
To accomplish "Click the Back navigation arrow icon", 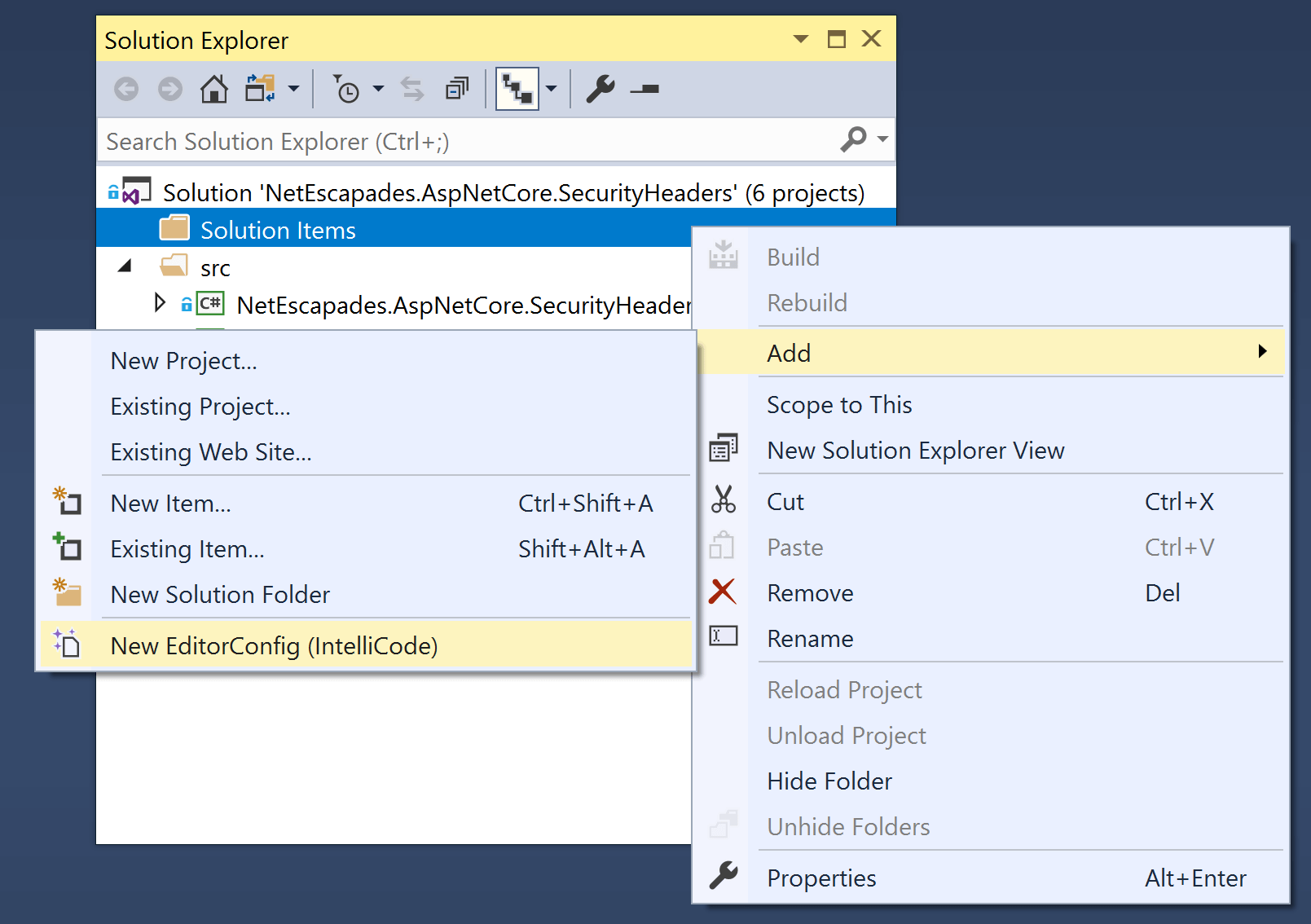I will (126, 89).
